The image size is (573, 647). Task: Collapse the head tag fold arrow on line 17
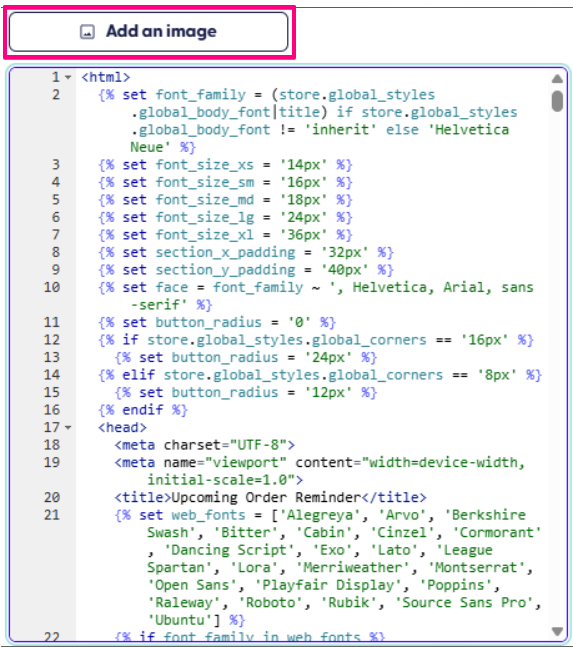[x=68, y=427]
